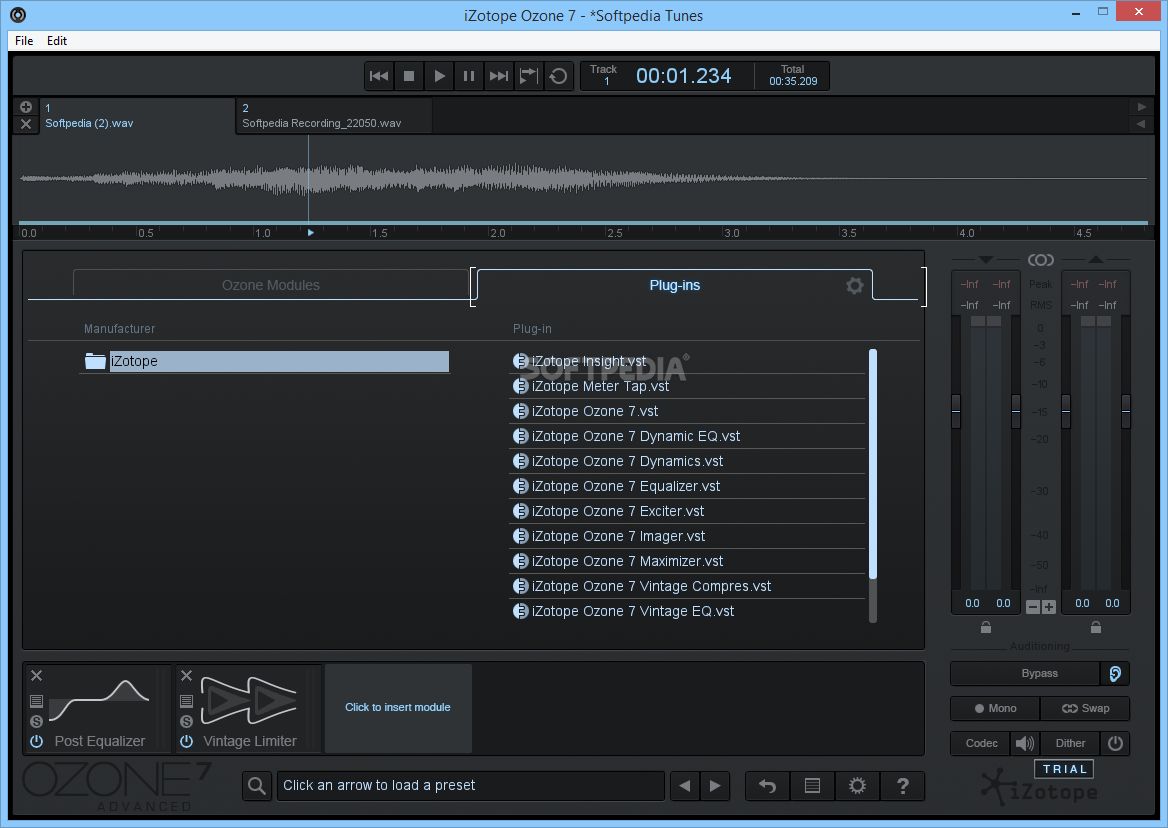Remove current track with X icon
This screenshot has height=828, width=1168.
tap(26, 124)
